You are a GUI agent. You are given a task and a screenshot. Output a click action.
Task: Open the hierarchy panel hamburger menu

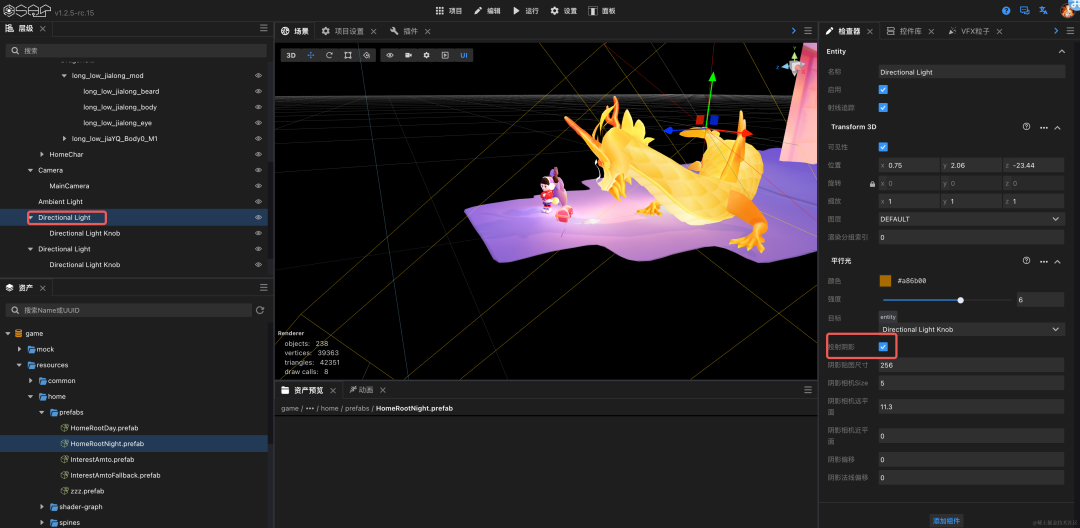point(264,28)
